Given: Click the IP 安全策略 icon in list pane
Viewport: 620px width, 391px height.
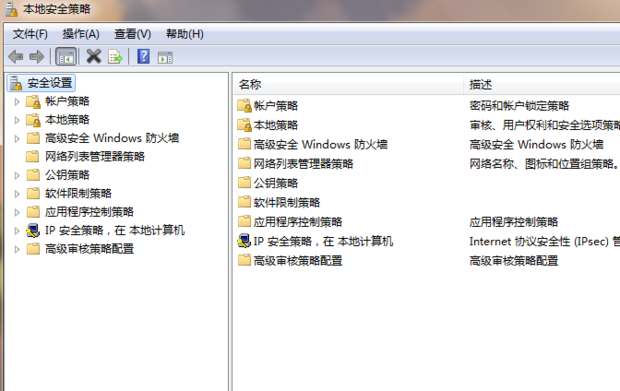Looking at the screenshot, I should click(244, 241).
